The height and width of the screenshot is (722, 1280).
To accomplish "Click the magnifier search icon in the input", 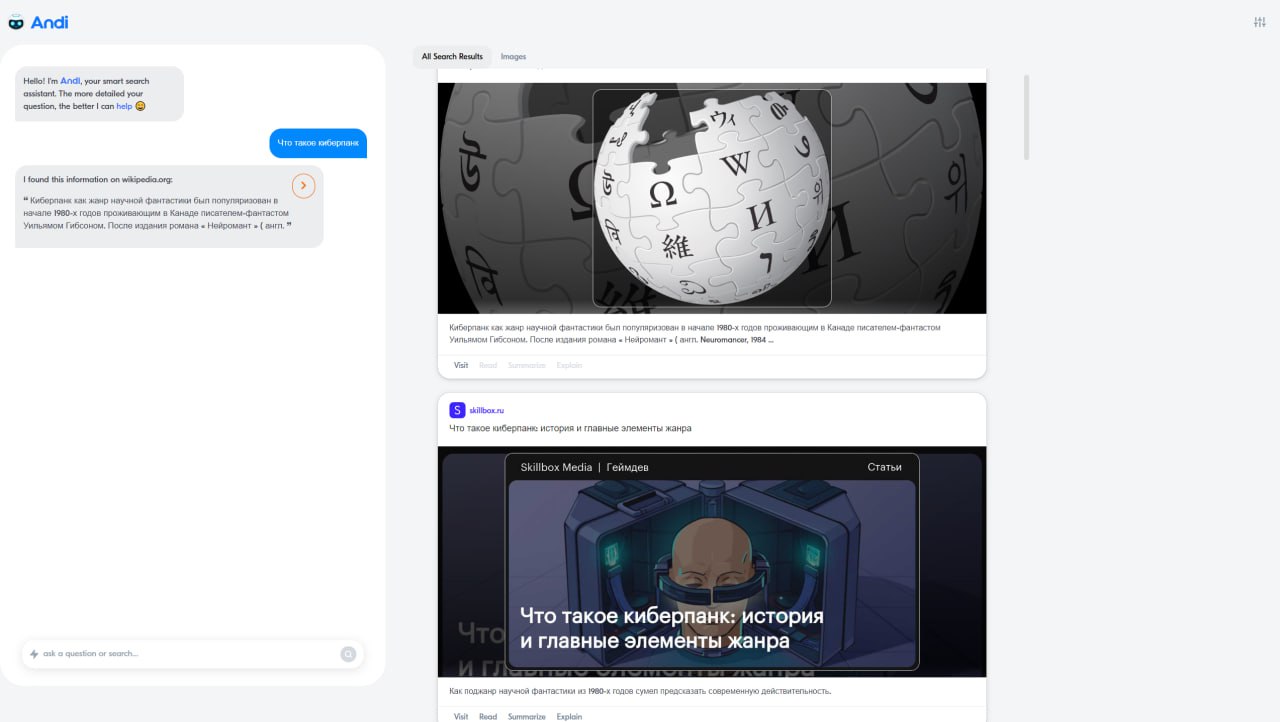I will (348, 654).
